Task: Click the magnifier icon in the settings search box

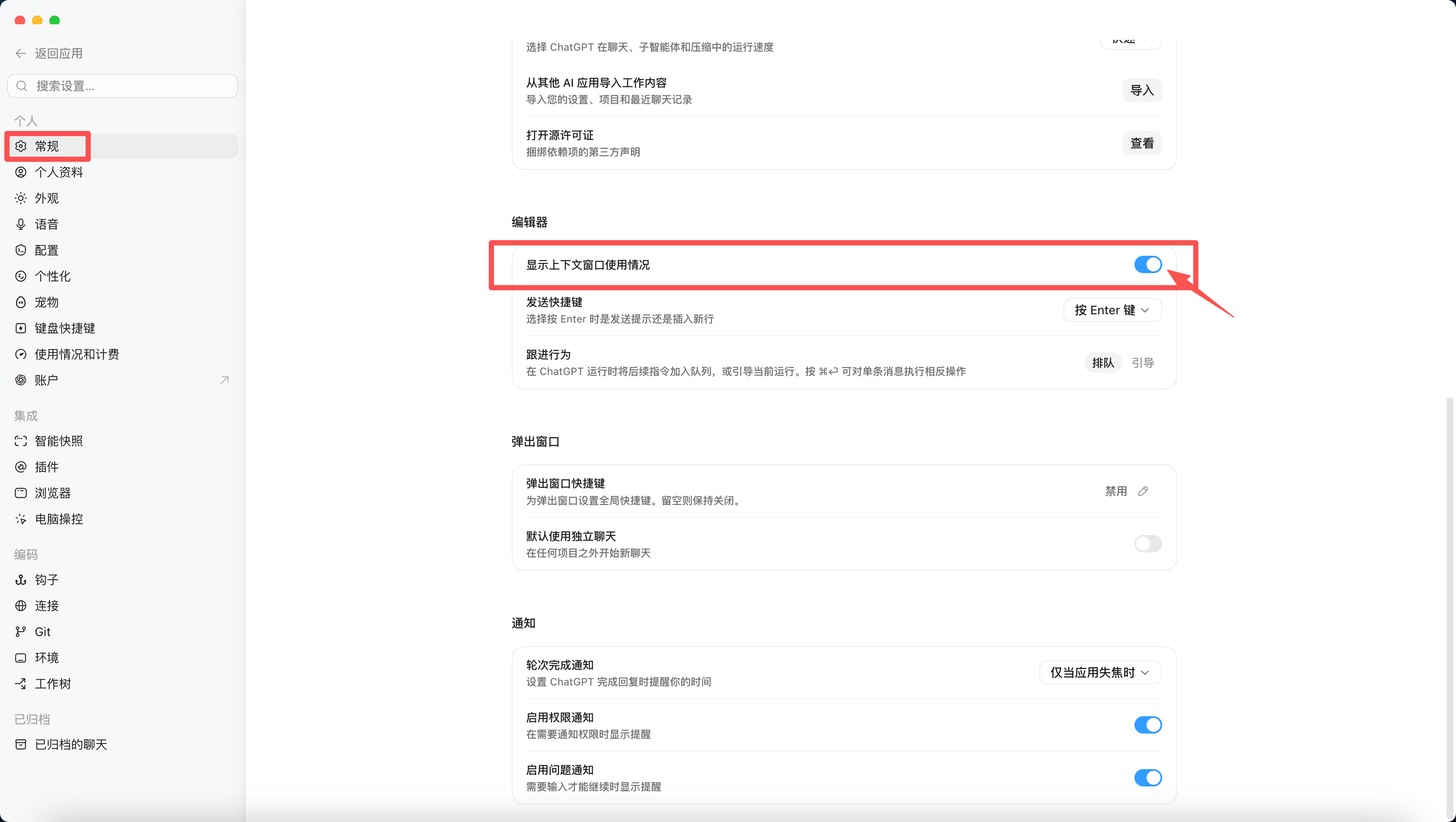Action: 22,86
